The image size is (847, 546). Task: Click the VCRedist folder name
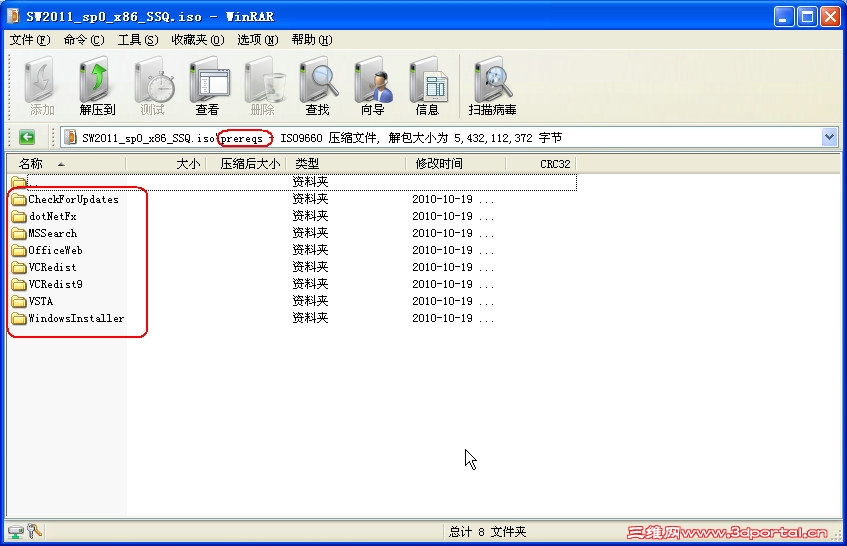point(52,267)
